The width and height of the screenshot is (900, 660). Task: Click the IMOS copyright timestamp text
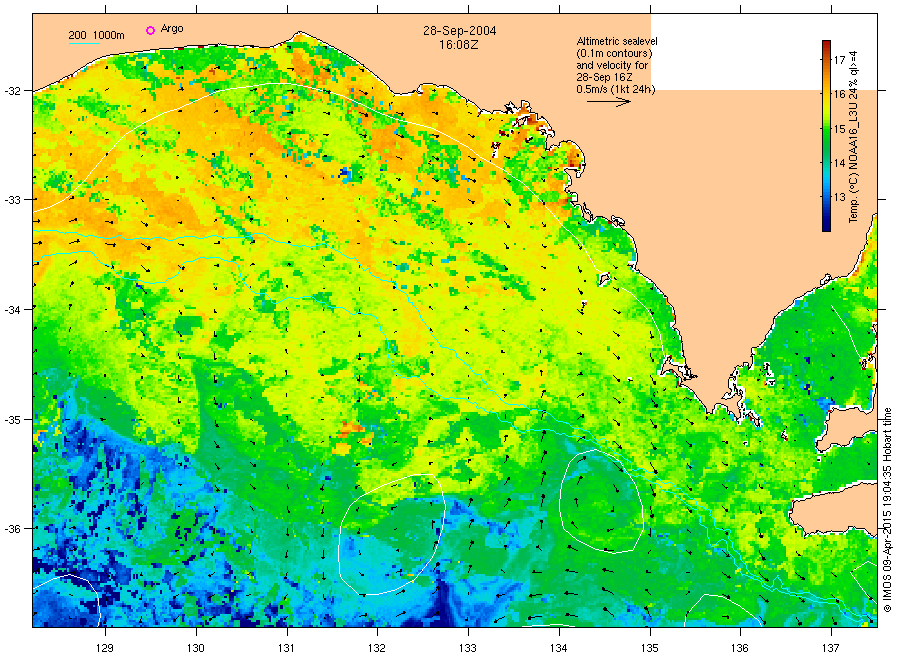click(x=887, y=510)
